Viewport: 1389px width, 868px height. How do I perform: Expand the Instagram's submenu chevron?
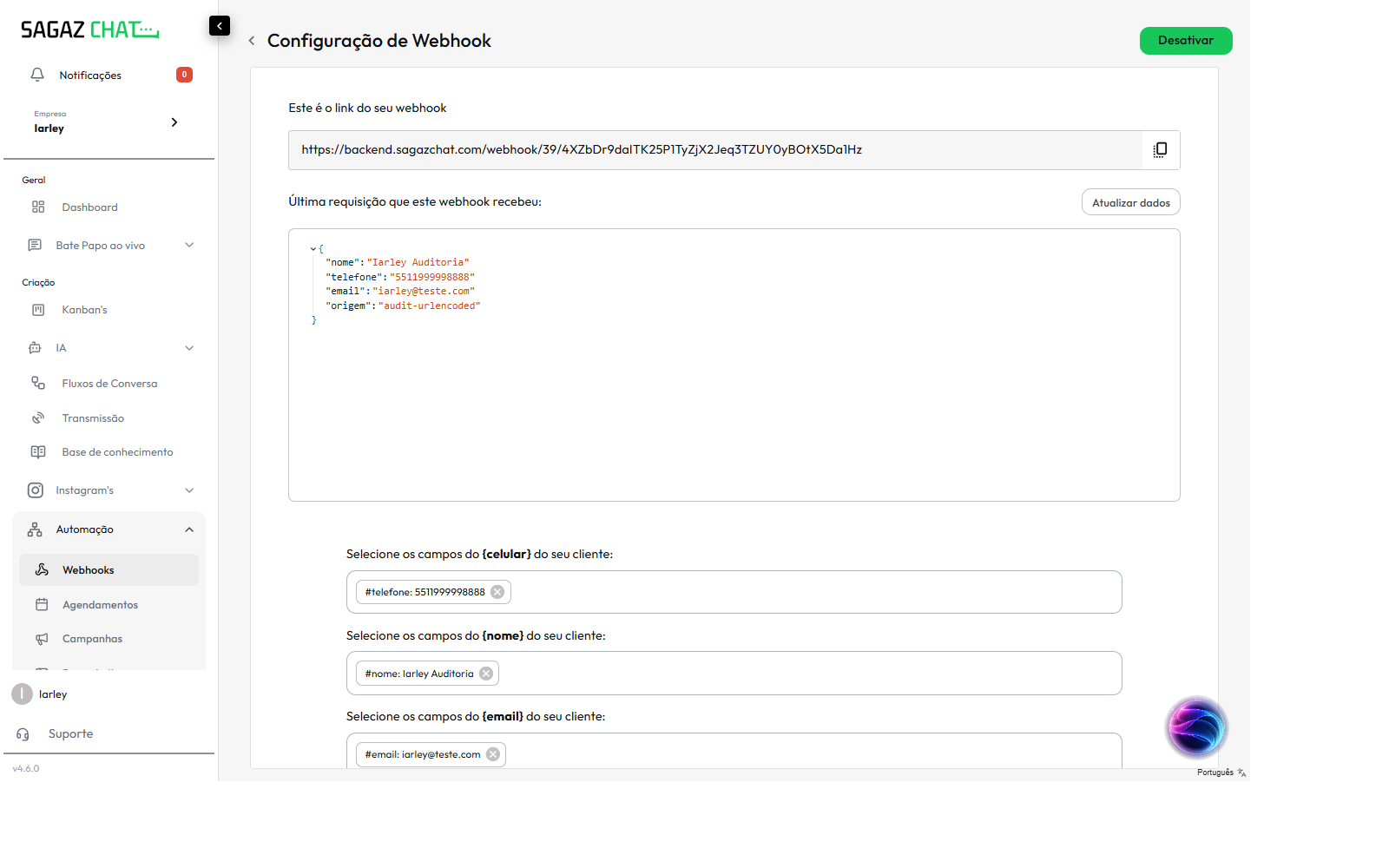(x=189, y=490)
